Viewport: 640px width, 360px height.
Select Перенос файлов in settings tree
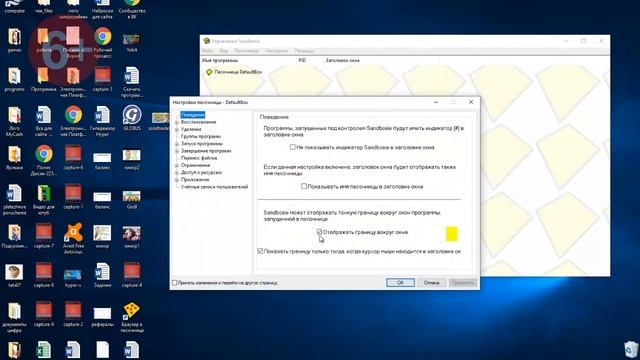pos(199,158)
